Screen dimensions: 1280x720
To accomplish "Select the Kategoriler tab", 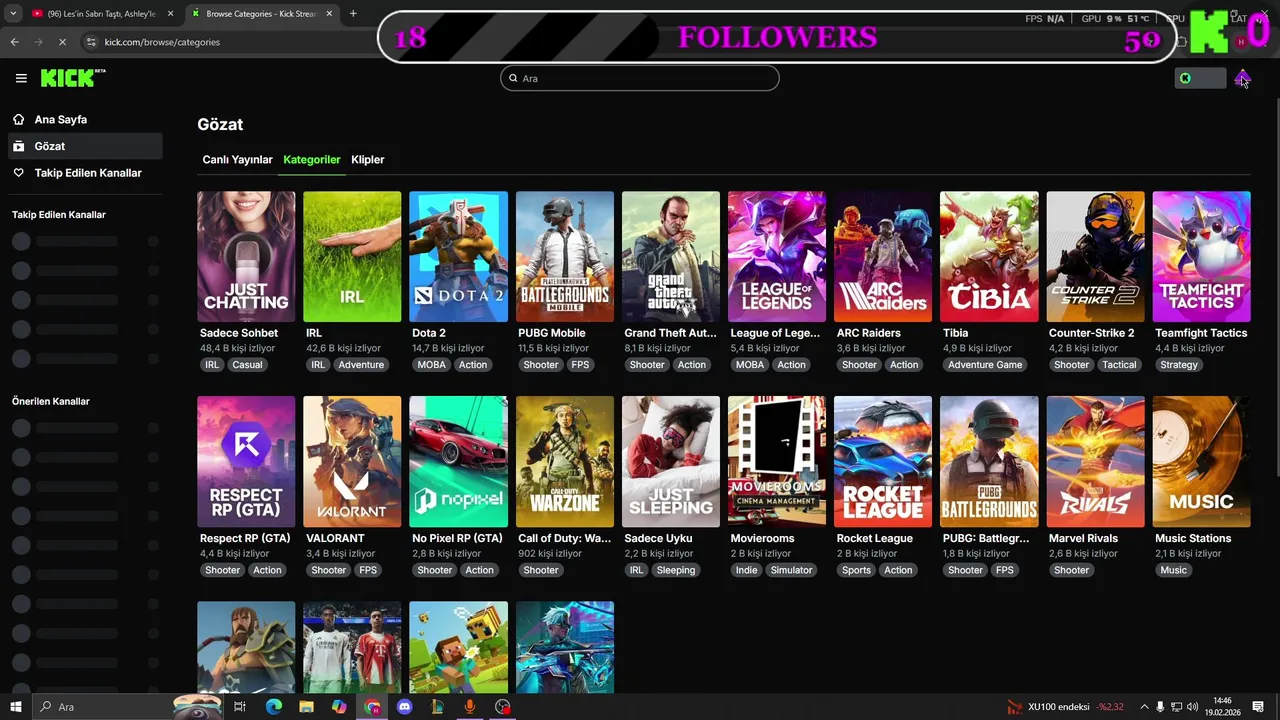I will [x=312, y=160].
